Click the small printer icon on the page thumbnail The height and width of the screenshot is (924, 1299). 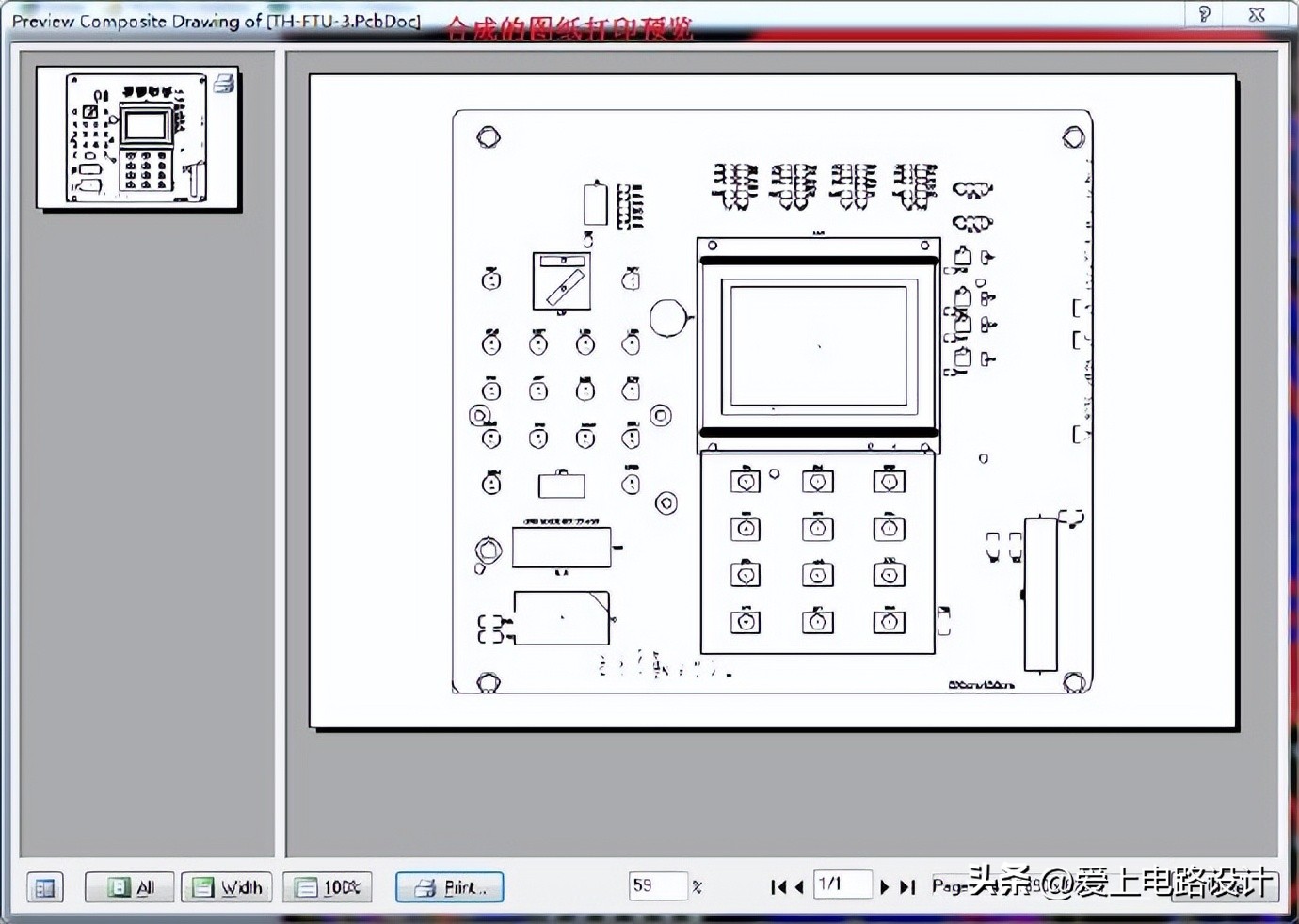point(223,84)
